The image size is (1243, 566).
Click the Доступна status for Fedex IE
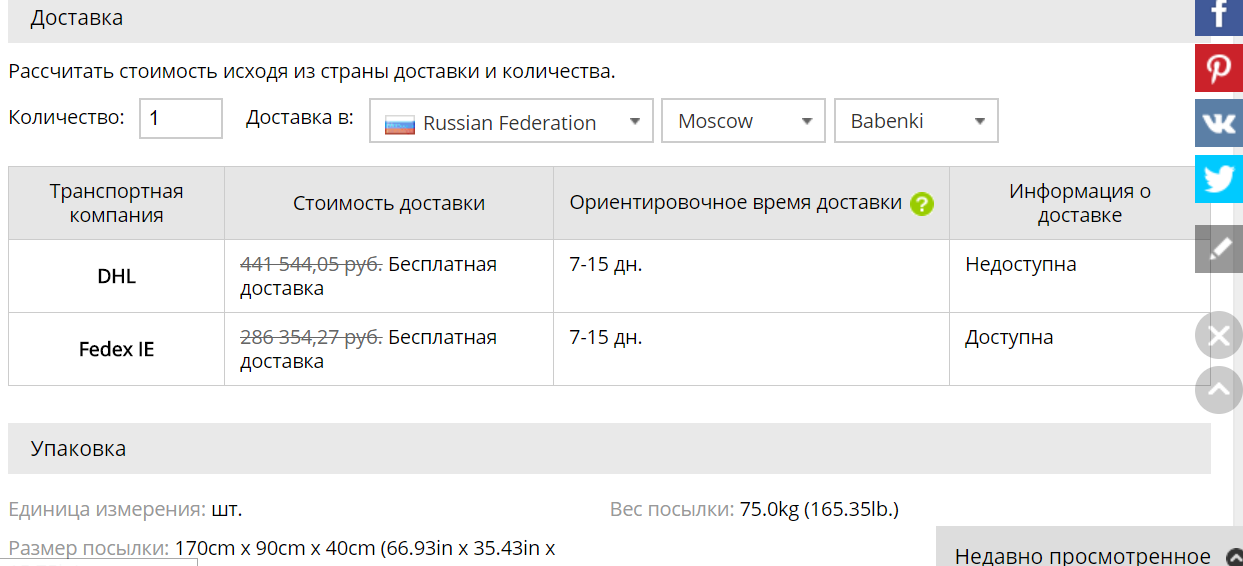pyautogui.click(x=1009, y=338)
